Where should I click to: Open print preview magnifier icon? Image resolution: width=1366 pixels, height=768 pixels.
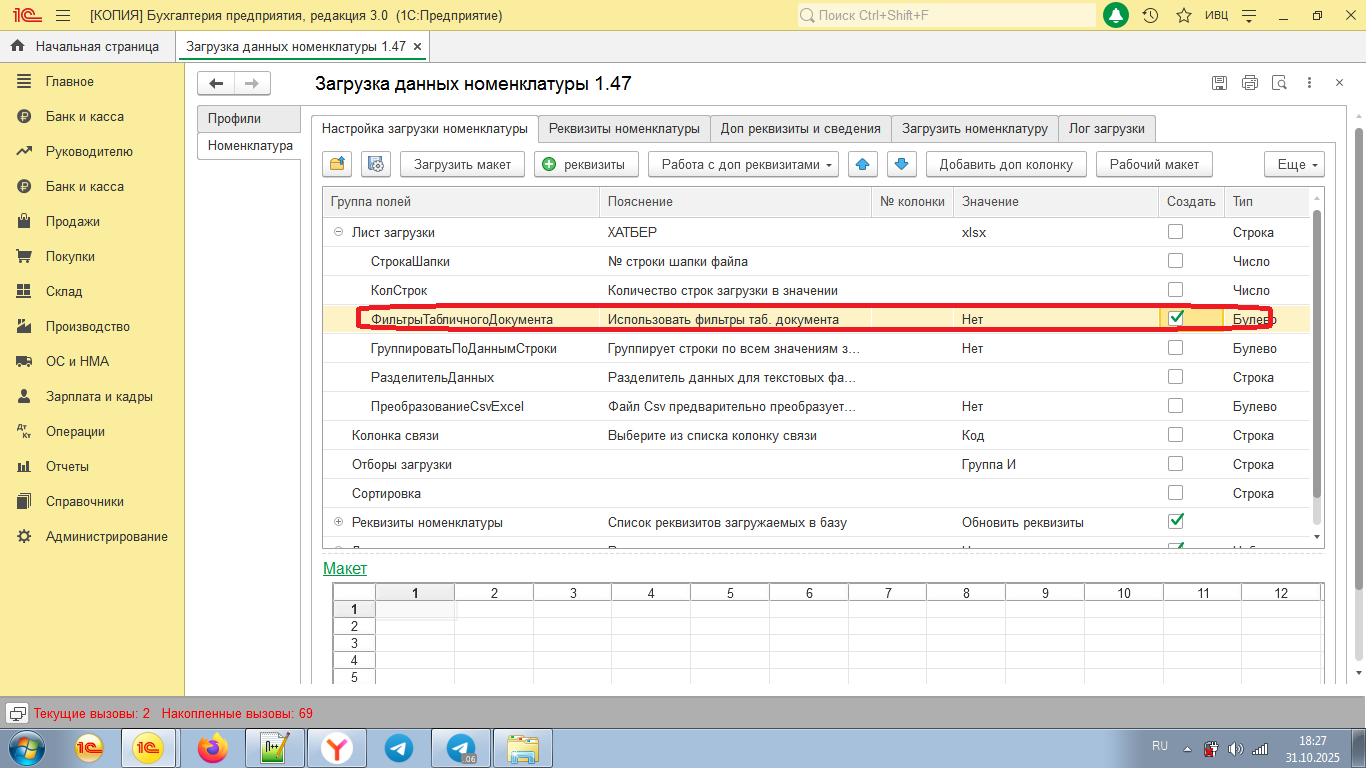tap(1279, 84)
